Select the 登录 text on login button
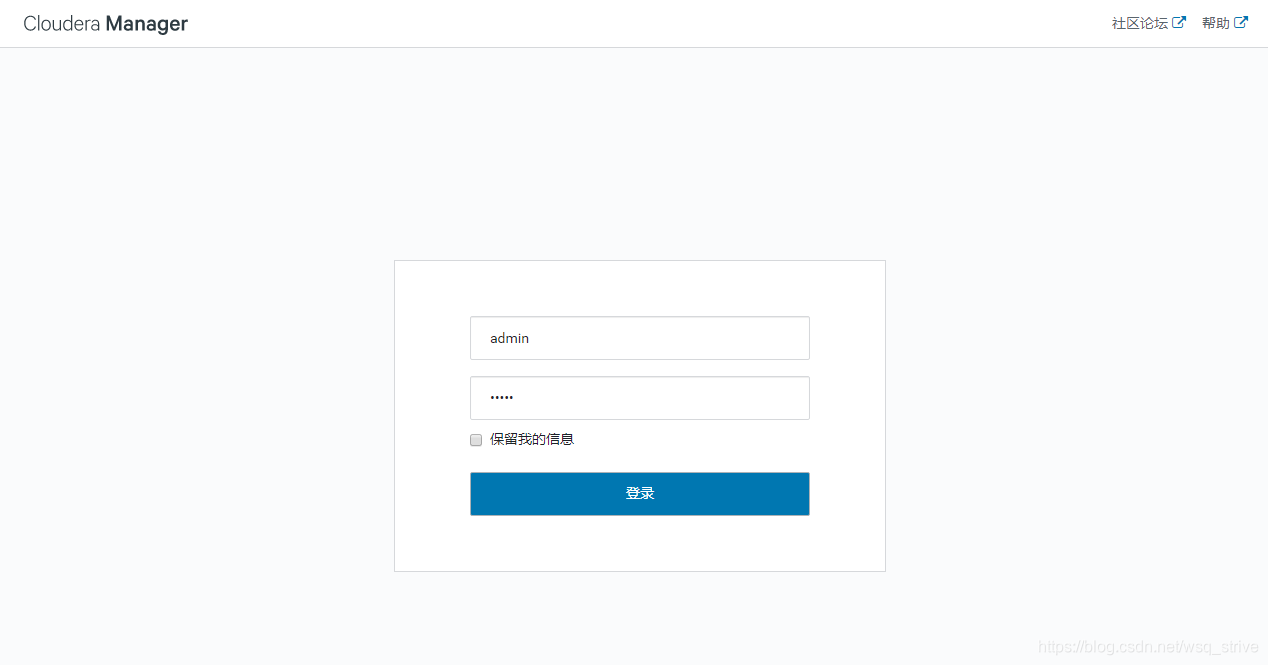Screen dimensions: 1268x665 (640, 494)
